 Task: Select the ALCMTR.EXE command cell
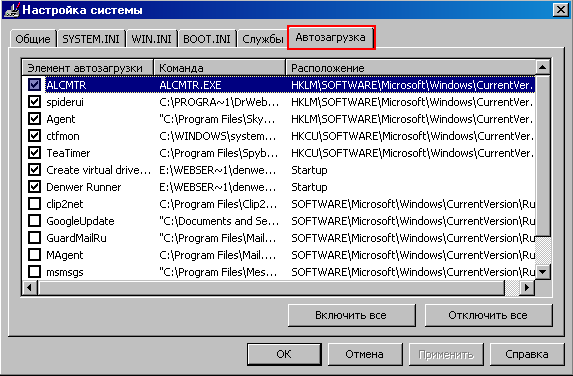[190, 85]
